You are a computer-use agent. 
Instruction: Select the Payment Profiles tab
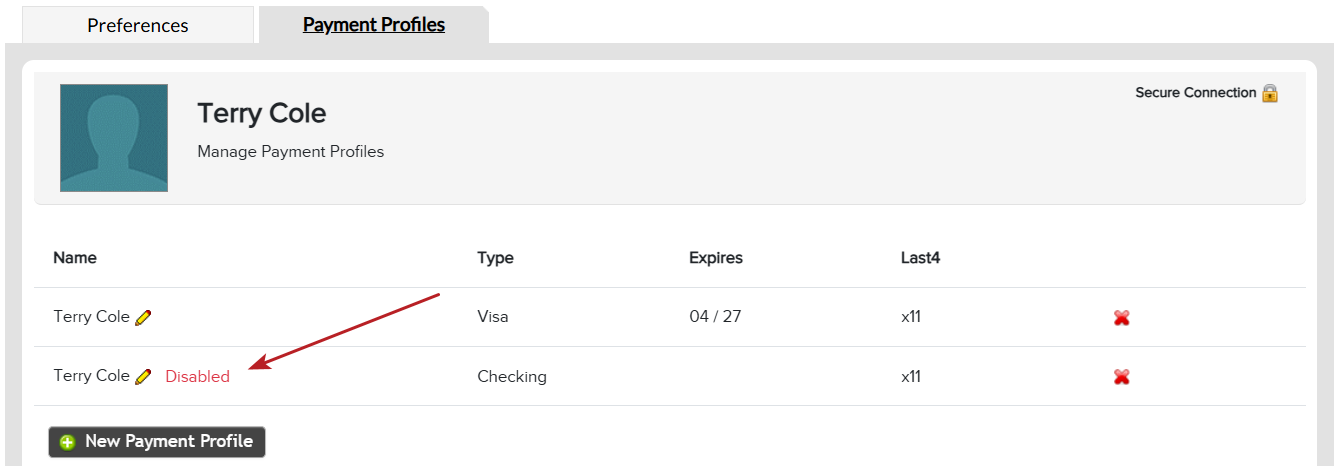374,25
